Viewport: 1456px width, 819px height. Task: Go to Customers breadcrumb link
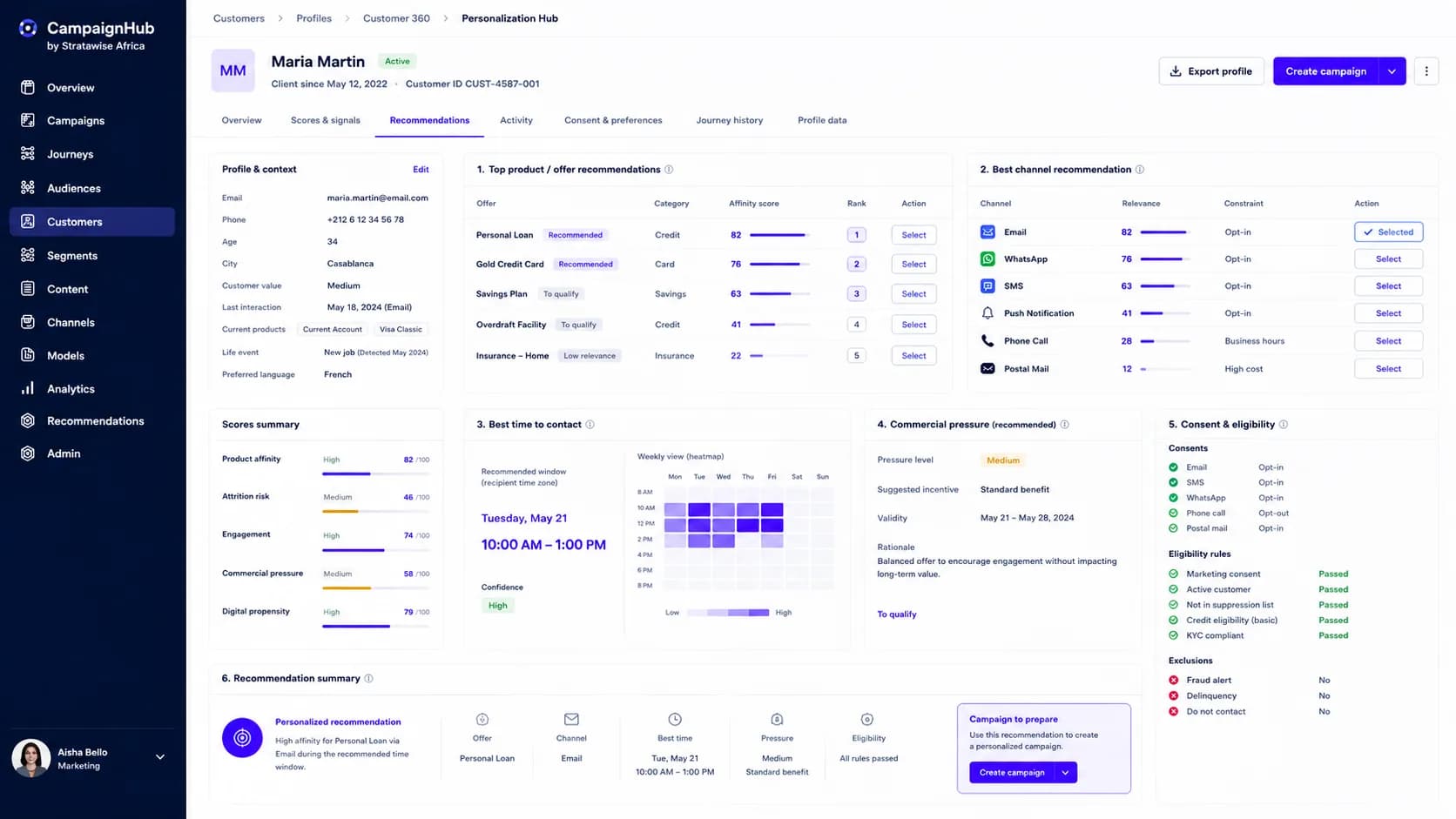click(x=239, y=18)
